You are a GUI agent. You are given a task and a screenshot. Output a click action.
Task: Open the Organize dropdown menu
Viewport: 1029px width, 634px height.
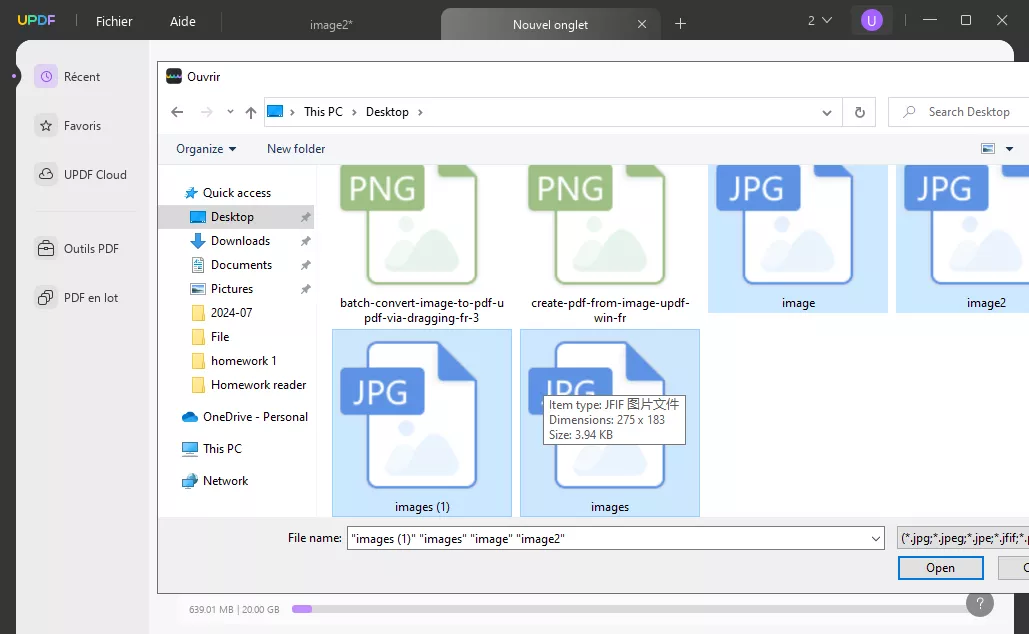tap(204, 148)
